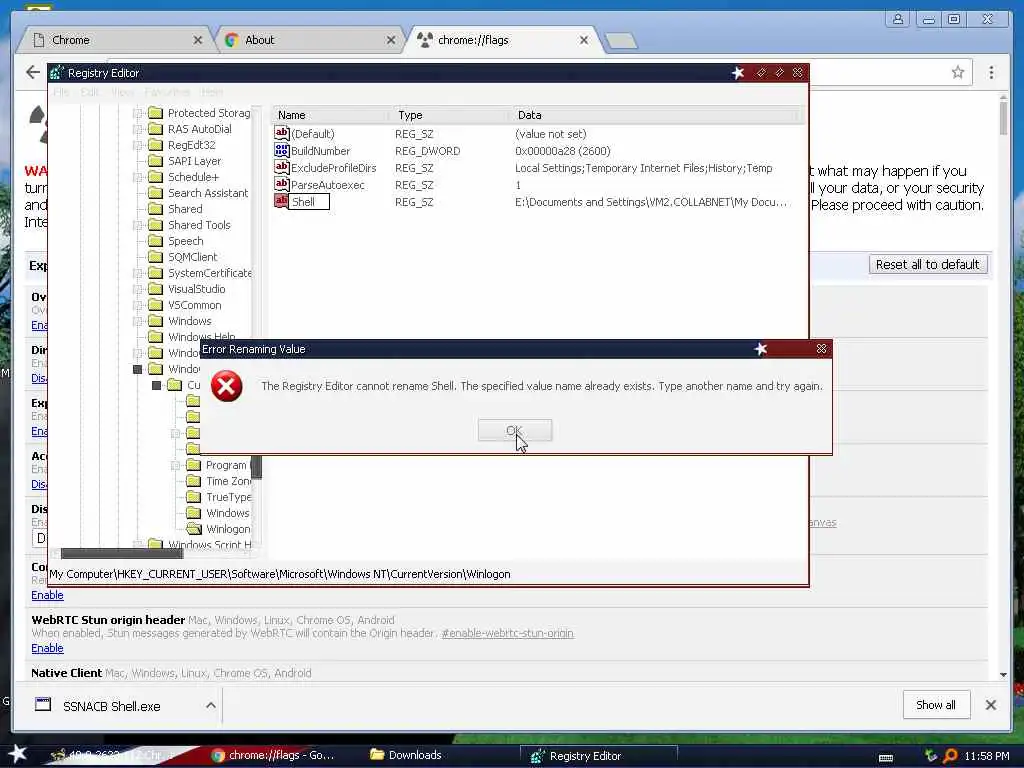
Task: Select the Search Assistant key
Action: [208, 193]
